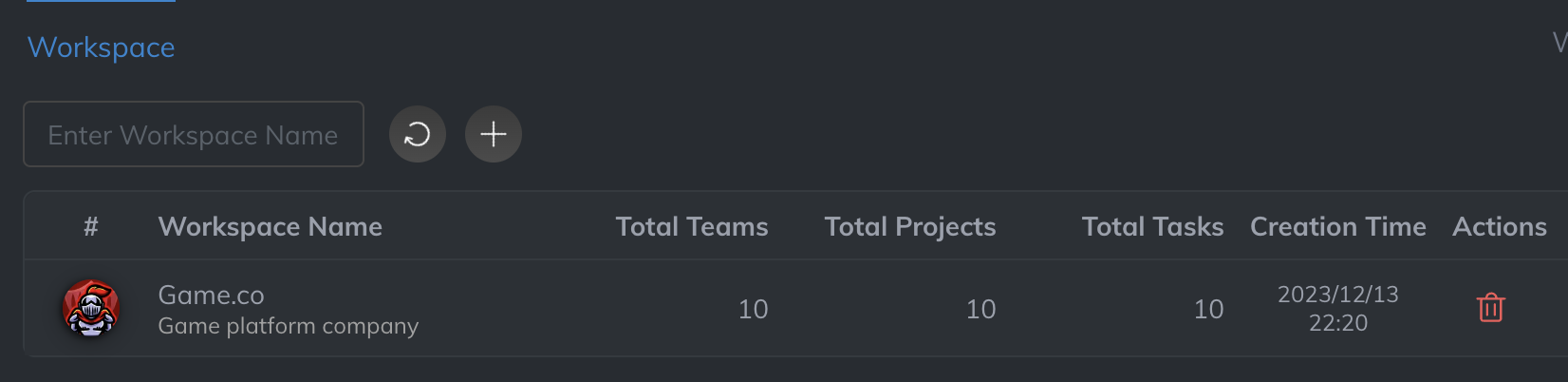Select the Total Projects column header
The height and width of the screenshot is (382, 1568).
click(x=910, y=226)
